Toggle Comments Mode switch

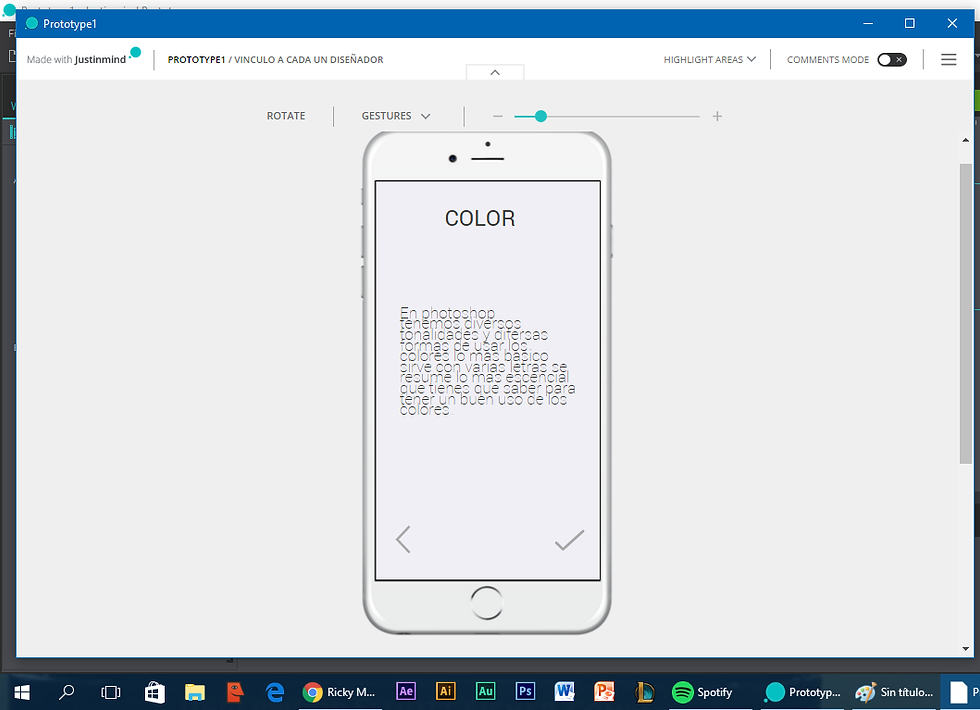[x=891, y=59]
